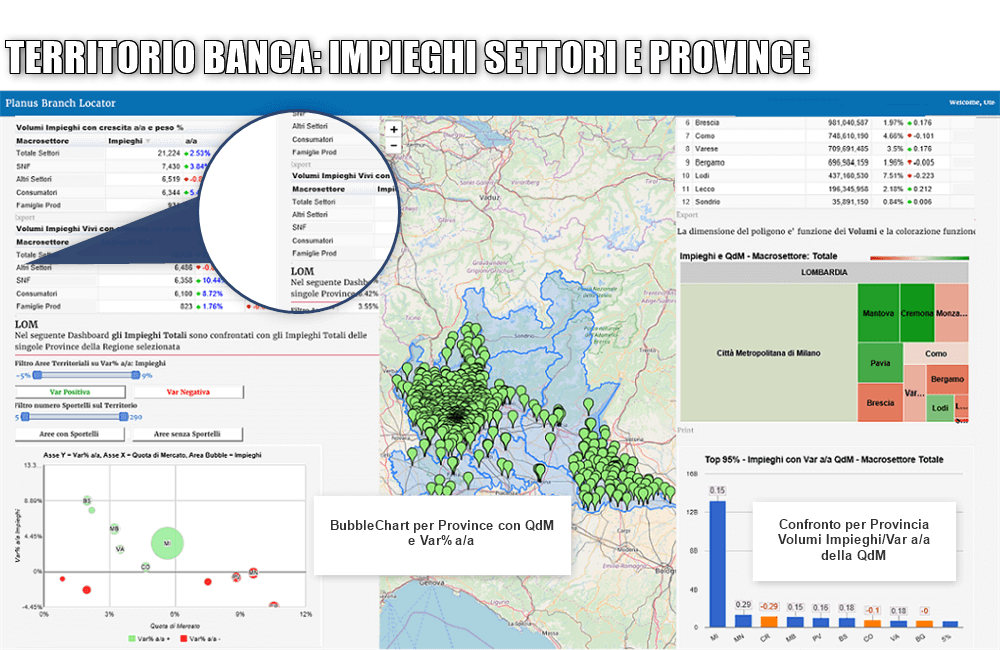Click the Var Negativa filter button

pos(188,392)
